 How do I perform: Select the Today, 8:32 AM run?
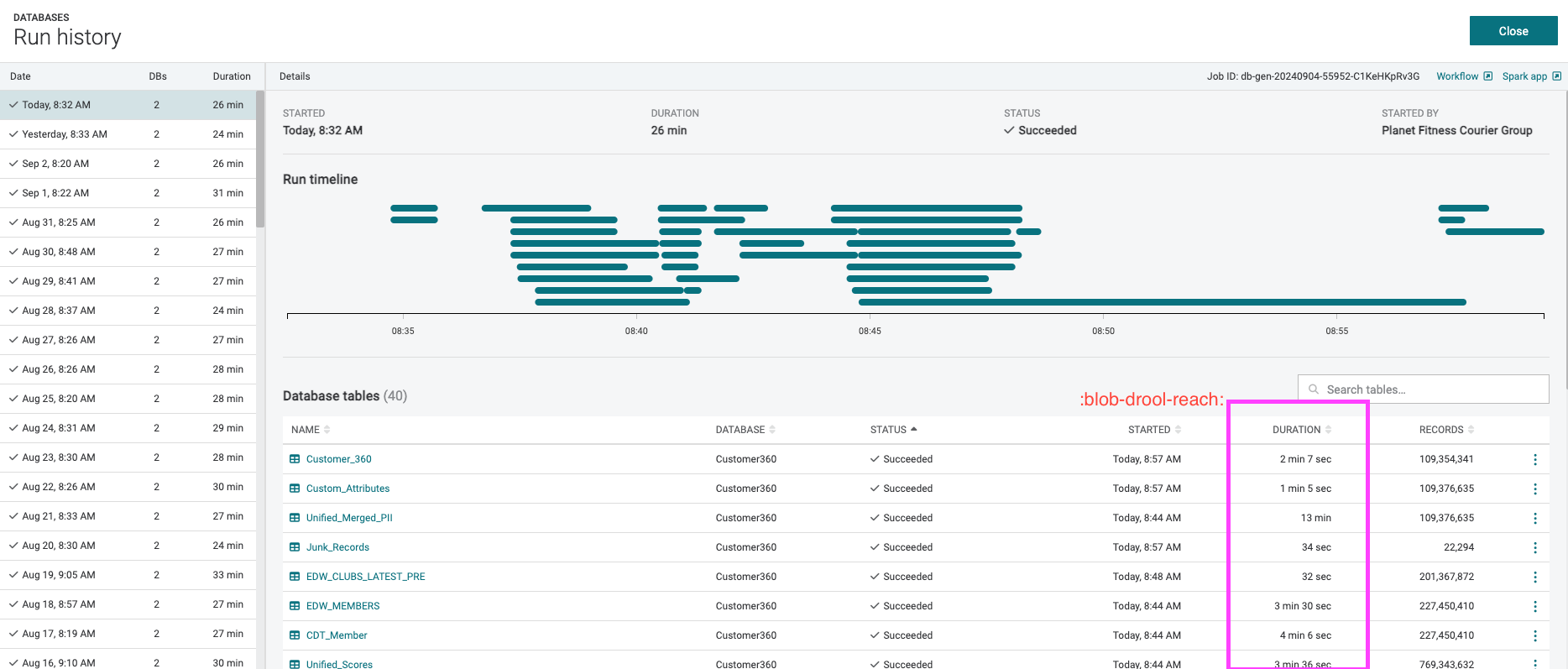pyautogui.click(x=128, y=105)
